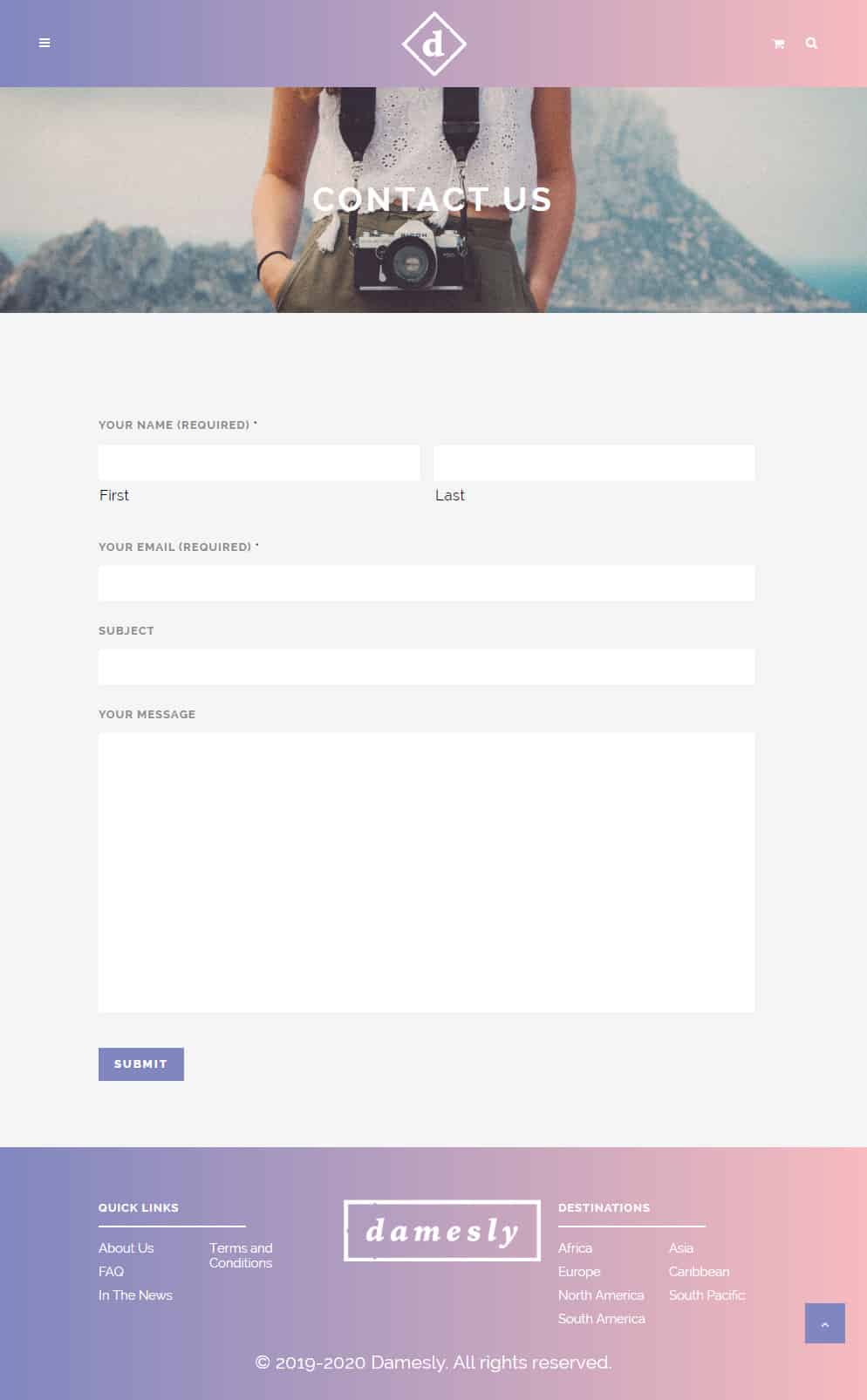Click the diamond 'd' logo in the header
This screenshot has width=867, height=1400.
433,44
